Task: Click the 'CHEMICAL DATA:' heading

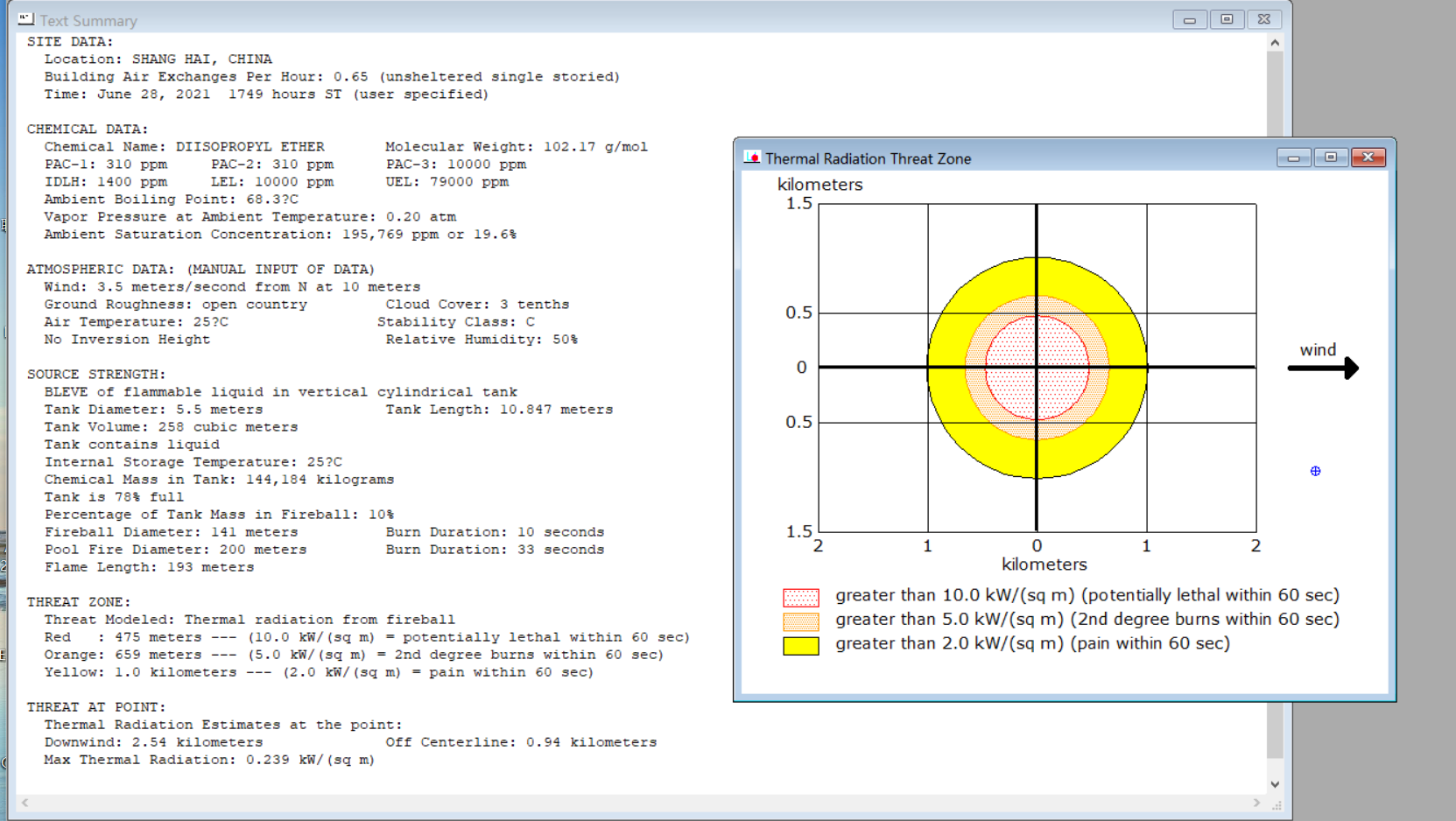Action: click(x=88, y=130)
